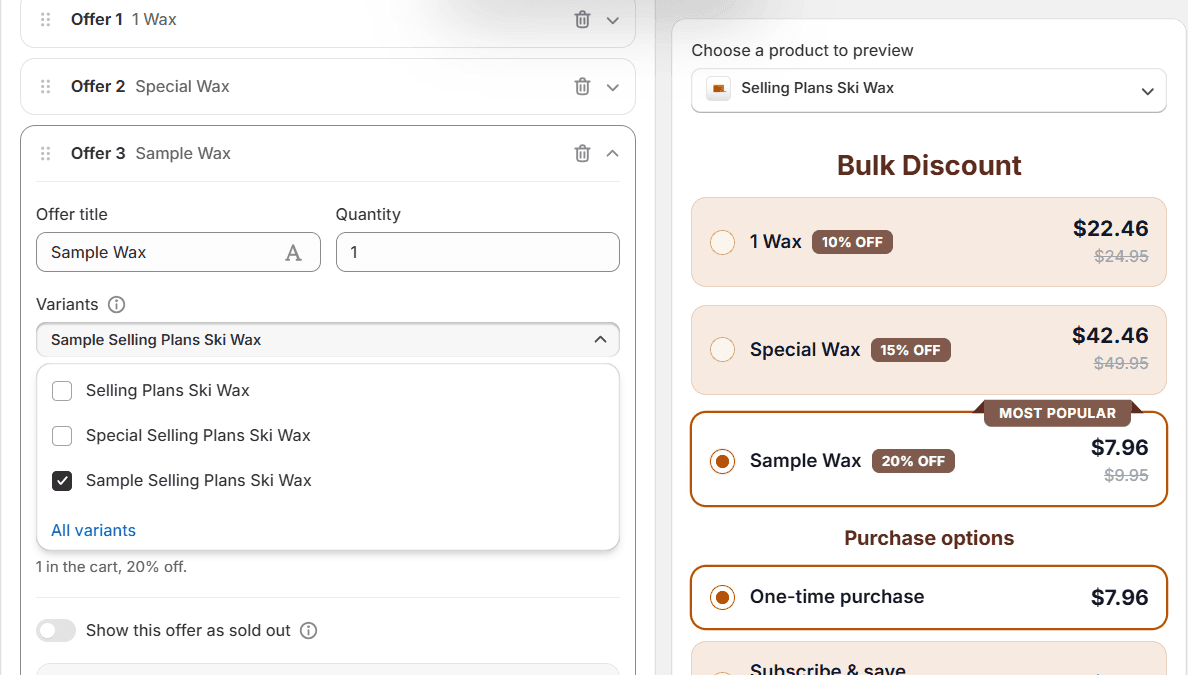Expand Offer 2 with the chevron
Screen dimensions: 1188x675
613,87
